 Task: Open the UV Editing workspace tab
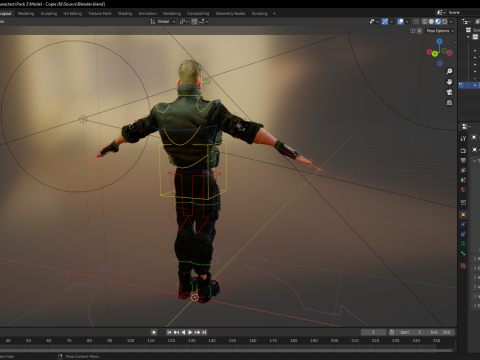point(72,13)
